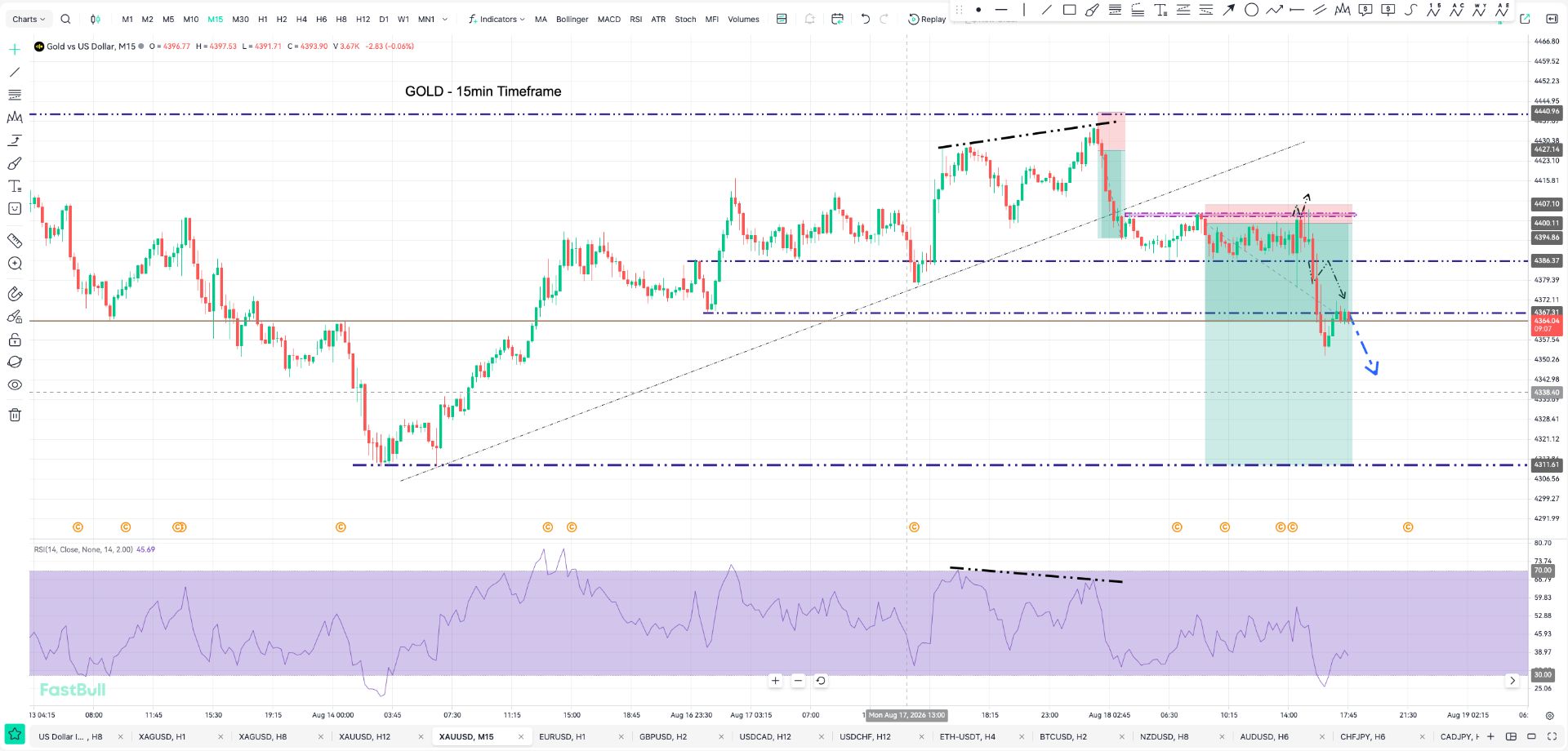Select the brush tool in top toolbar

point(1092,10)
